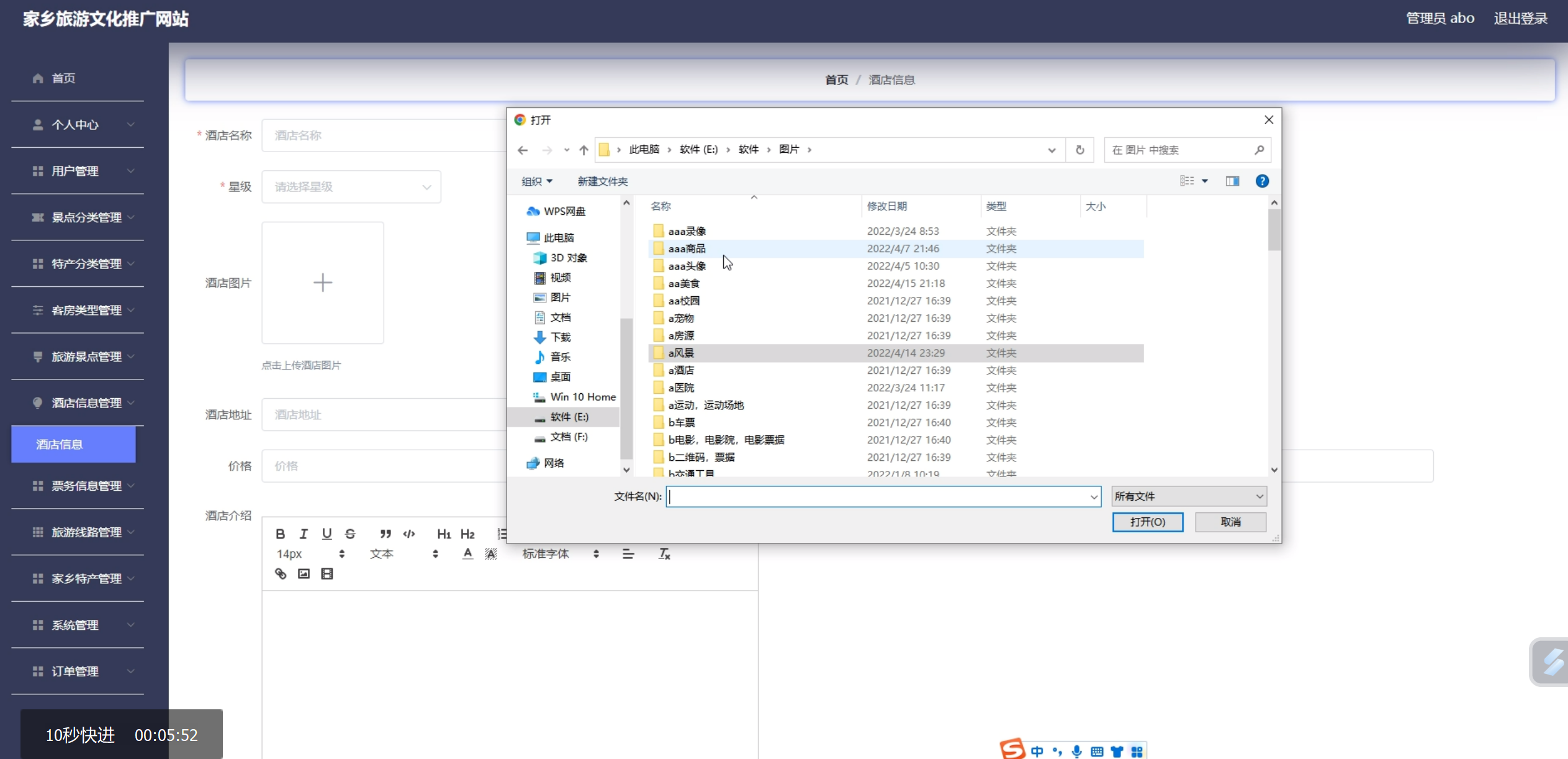This screenshot has width=1568, height=759.
Task: Open the 请选择星级 star level dropdown
Action: tap(351, 186)
